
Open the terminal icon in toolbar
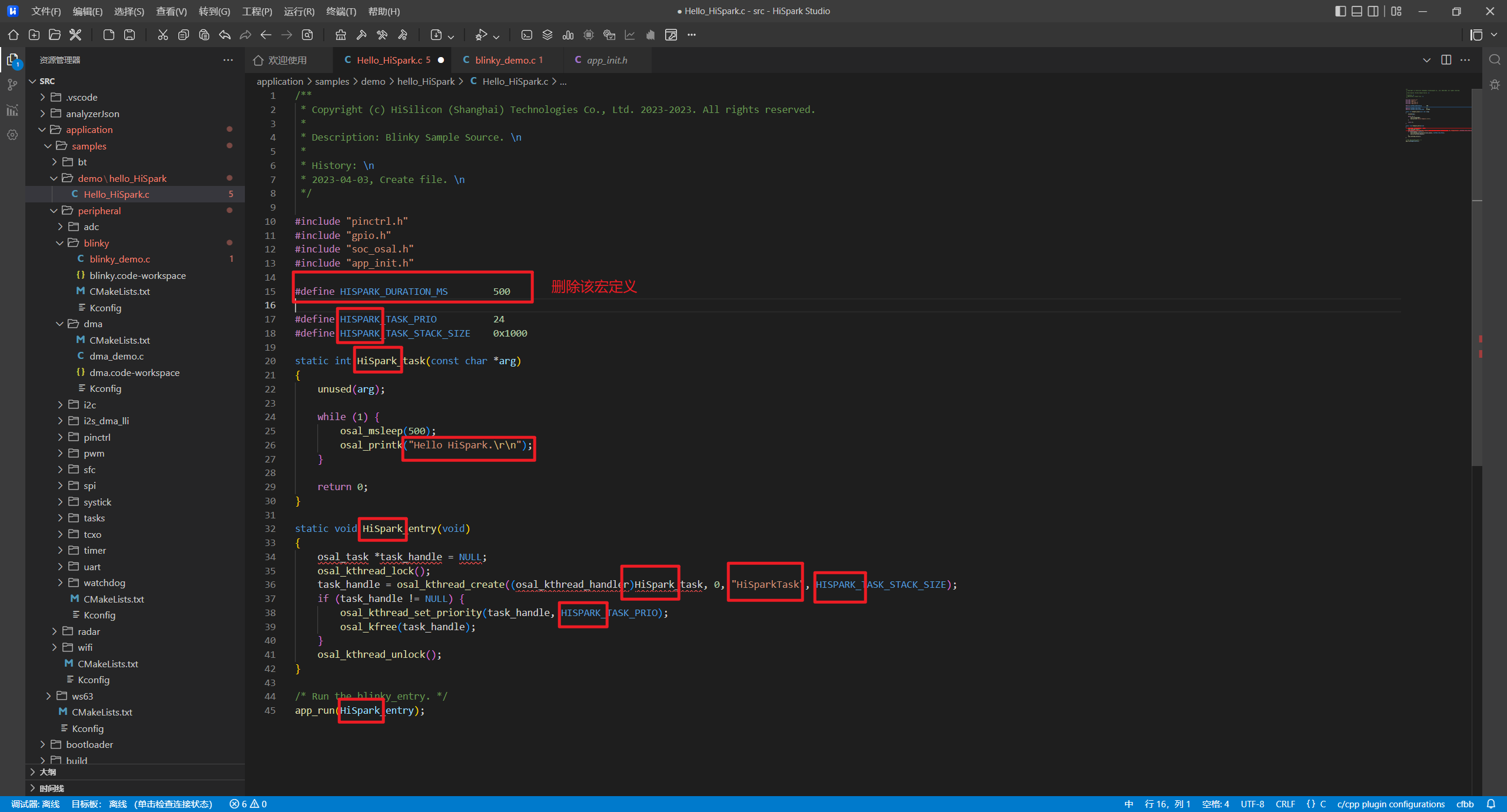click(x=527, y=35)
